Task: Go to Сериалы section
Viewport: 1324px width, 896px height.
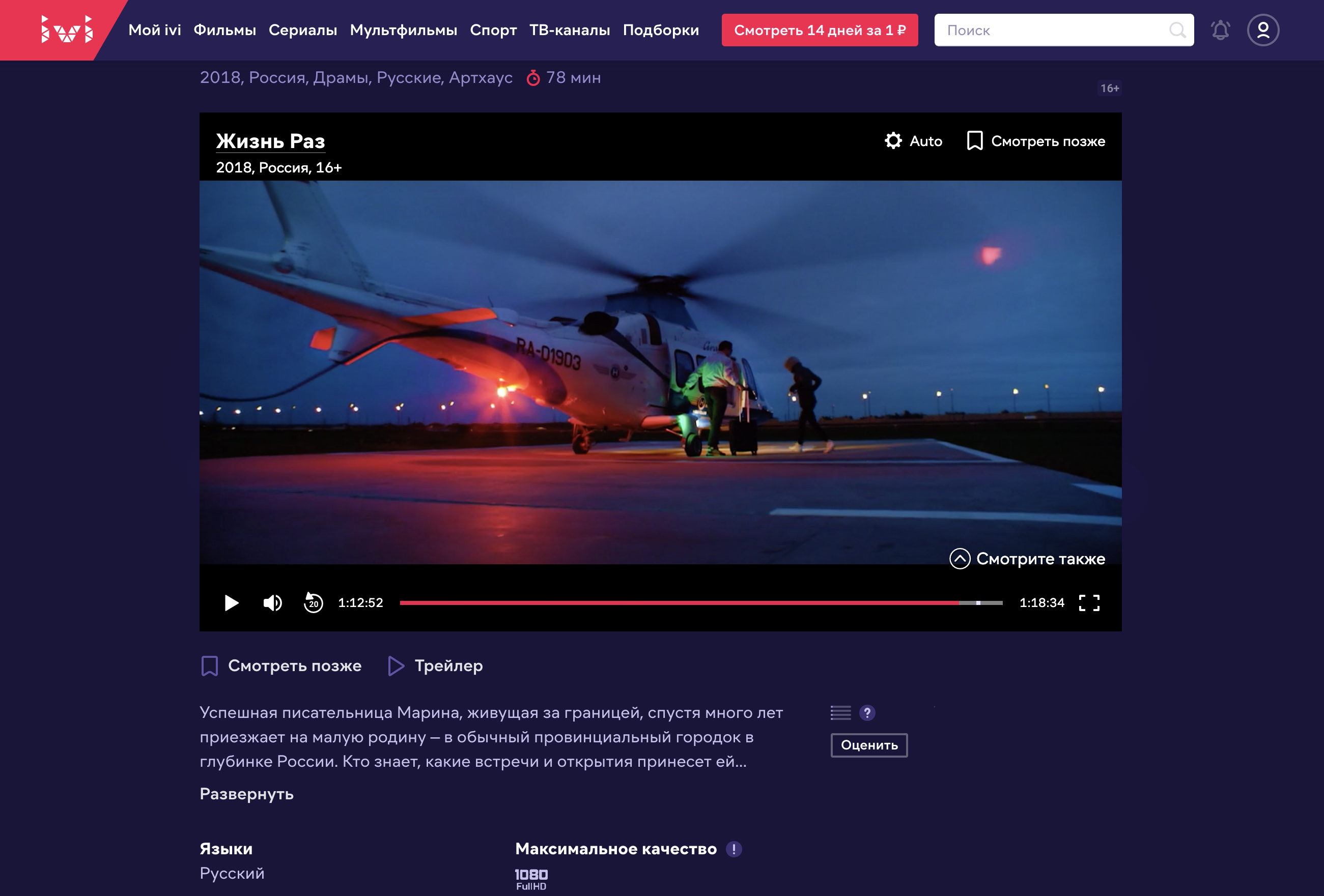Action: click(302, 30)
